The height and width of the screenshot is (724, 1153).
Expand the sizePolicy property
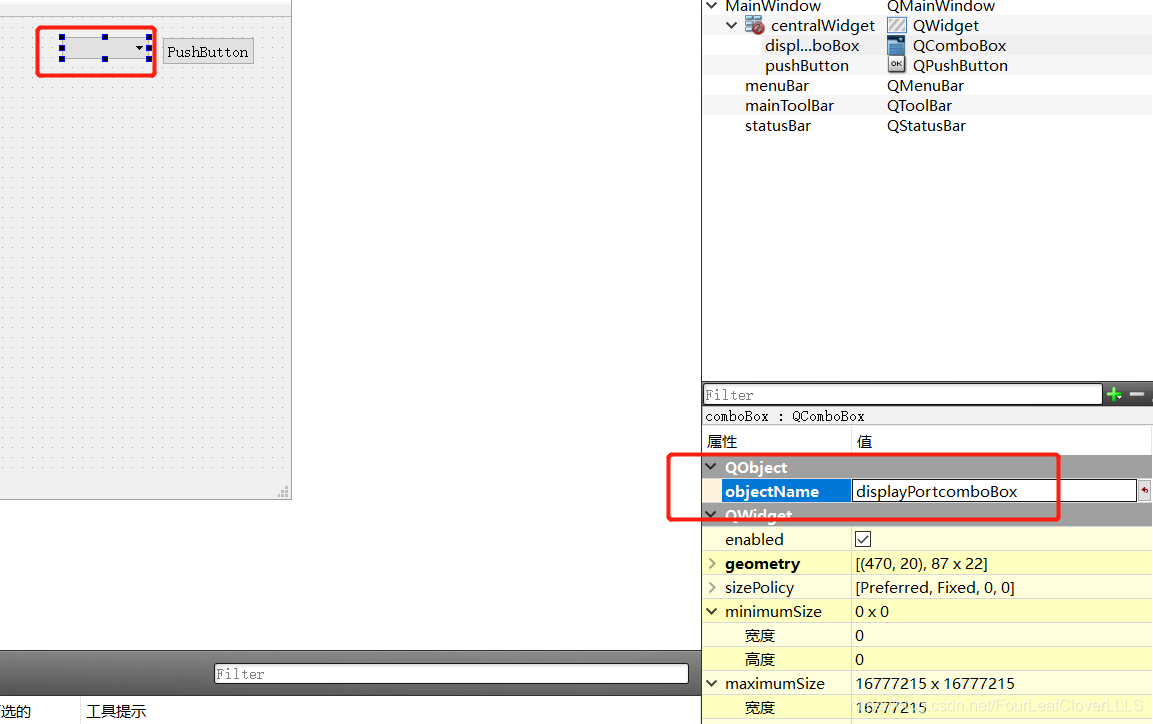(712, 587)
